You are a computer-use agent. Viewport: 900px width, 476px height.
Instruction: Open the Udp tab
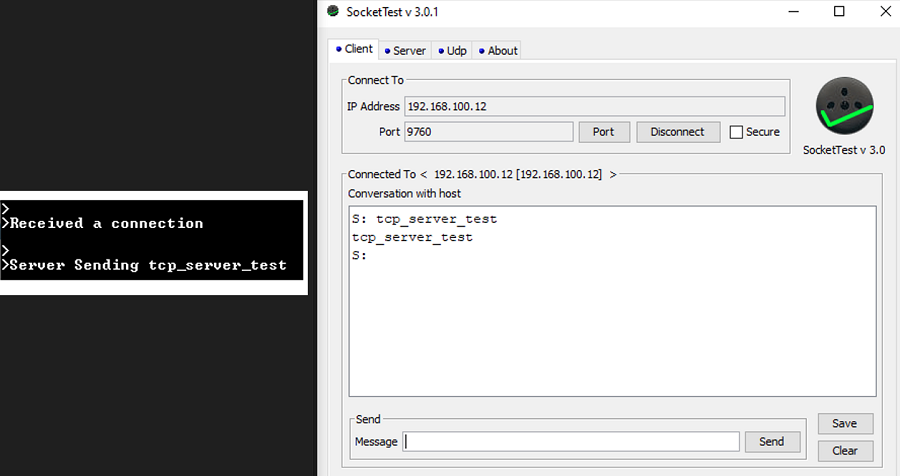[452, 51]
